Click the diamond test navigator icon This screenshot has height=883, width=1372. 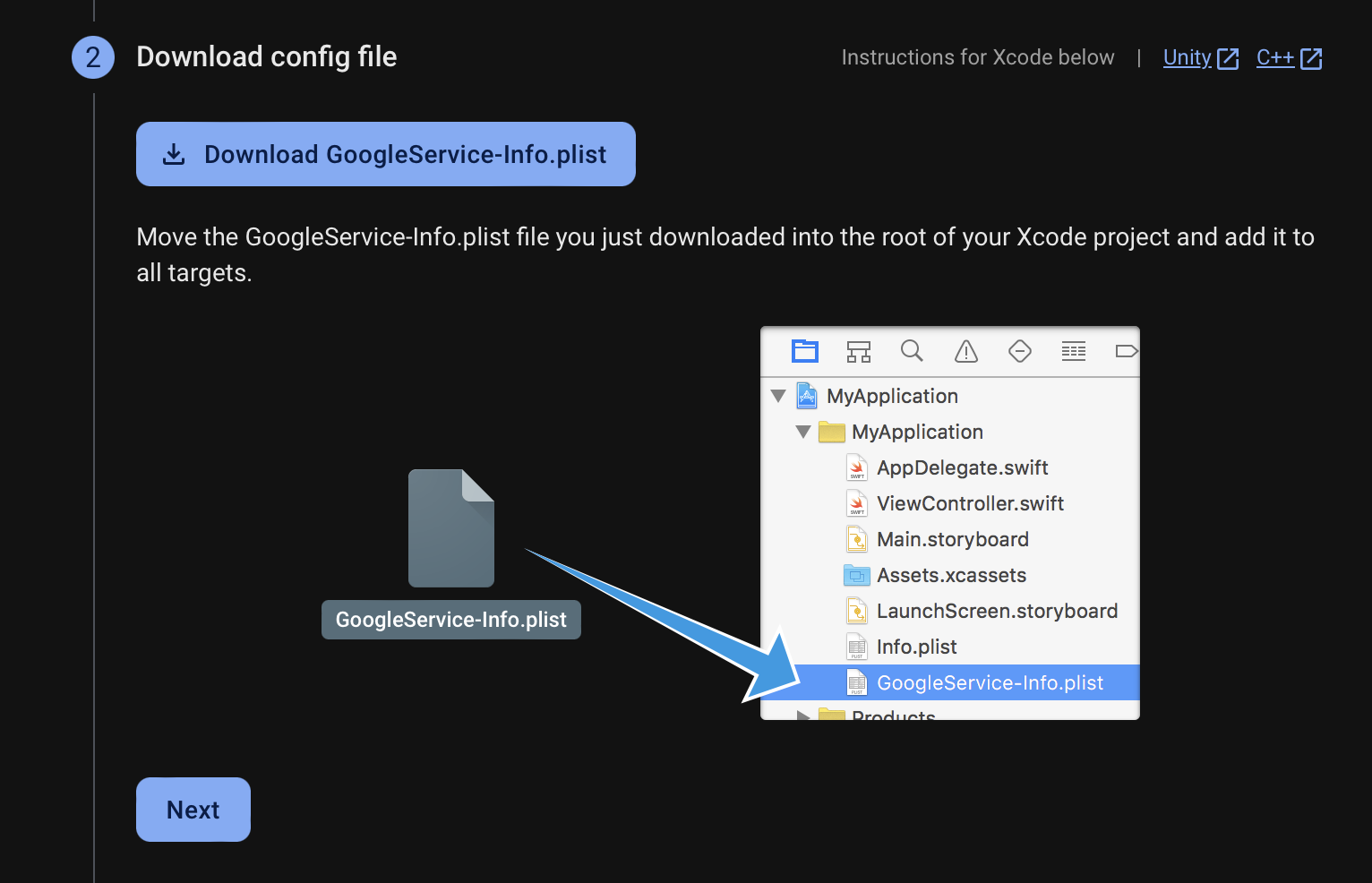pyautogui.click(x=1019, y=351)
